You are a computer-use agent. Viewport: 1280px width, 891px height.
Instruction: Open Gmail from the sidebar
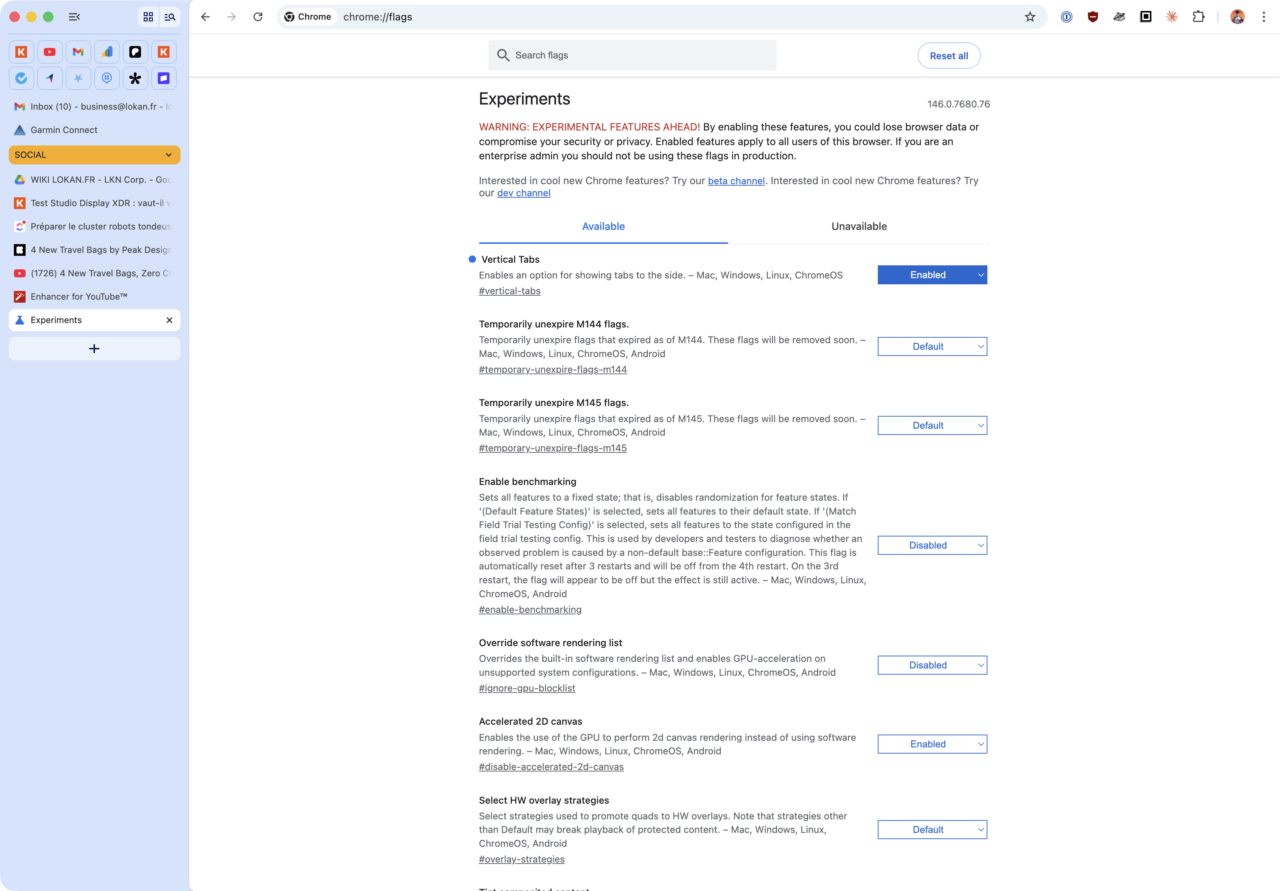[78, 52]
